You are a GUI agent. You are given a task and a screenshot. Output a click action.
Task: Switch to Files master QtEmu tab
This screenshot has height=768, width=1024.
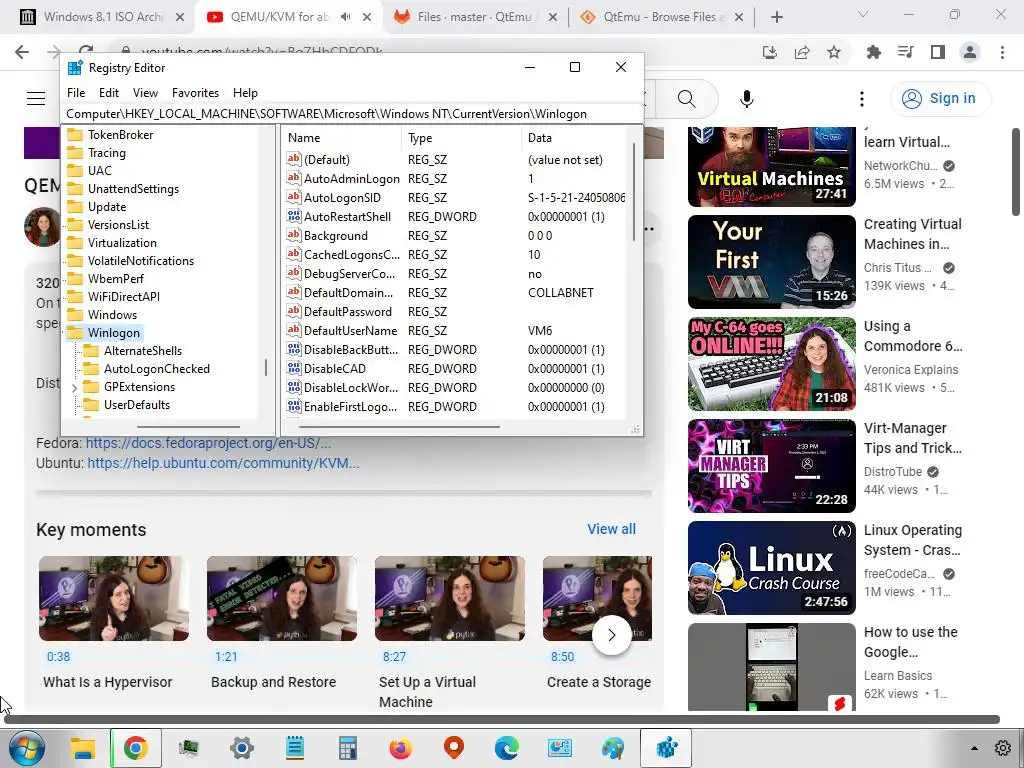pyautogui.click(x=477, y=17)
